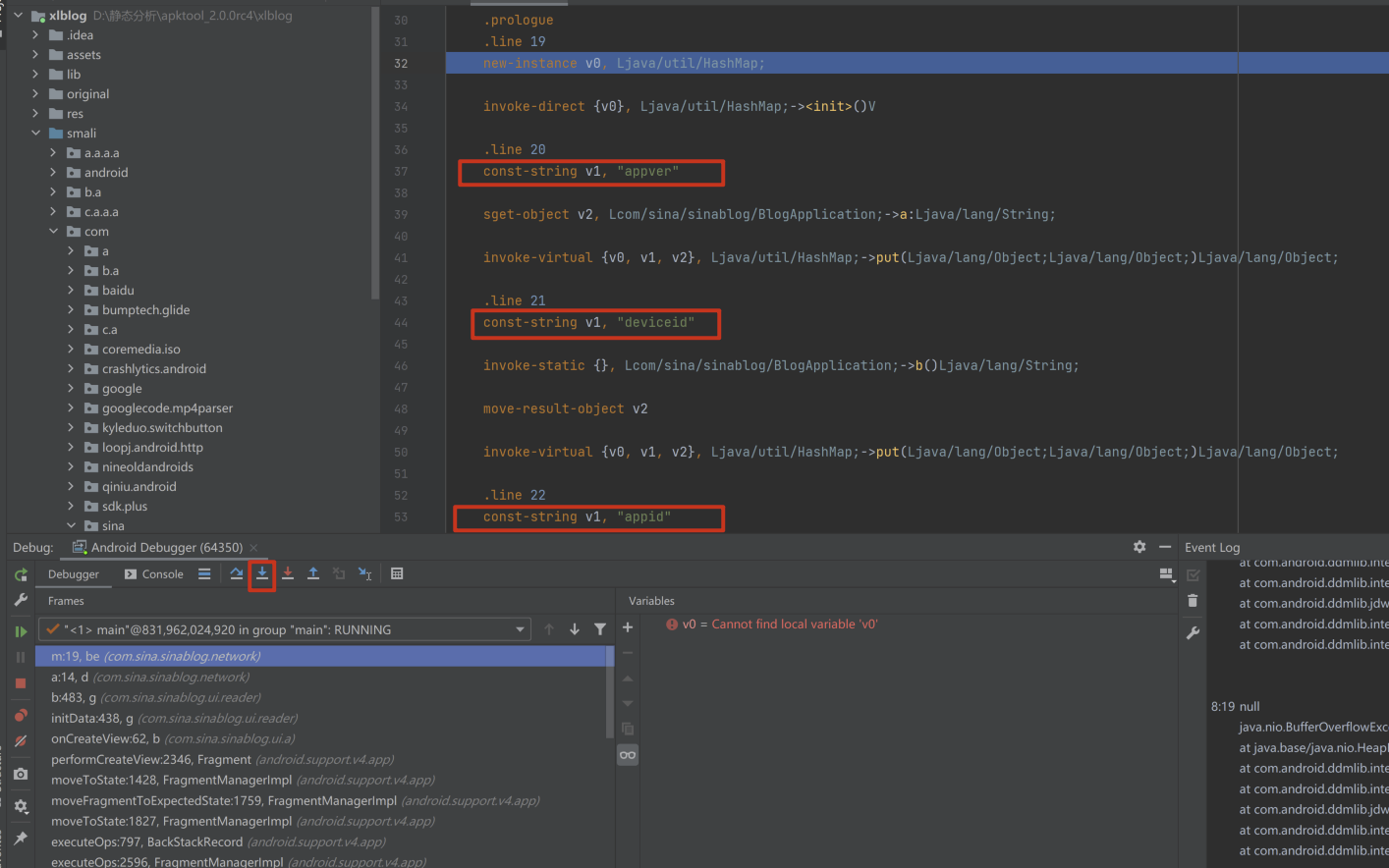Screen dimensions: 1389x868
Task: Expand the google package
Action: click(71, 389)
